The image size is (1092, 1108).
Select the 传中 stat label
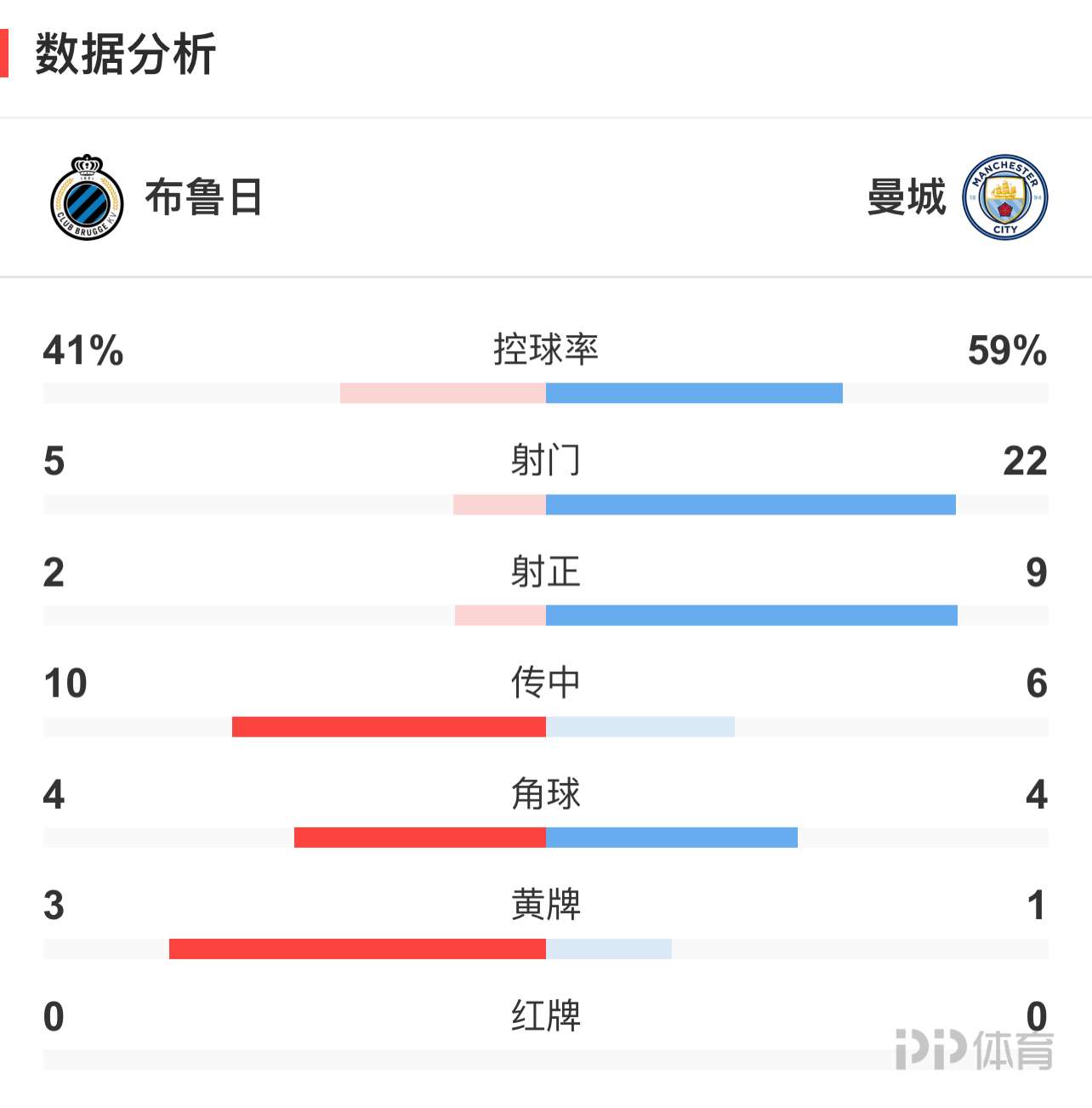(546, 683)
